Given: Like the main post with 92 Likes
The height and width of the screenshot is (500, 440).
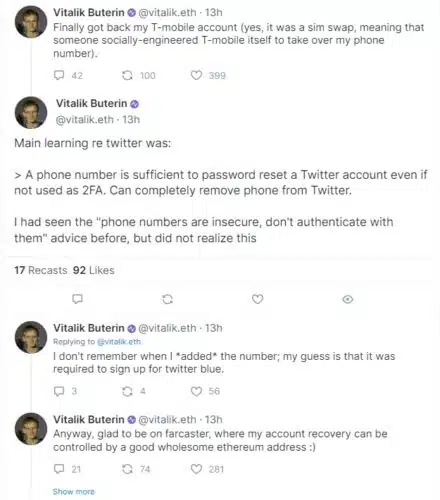Looking at the screenshot, I should [x=257, y=299].
